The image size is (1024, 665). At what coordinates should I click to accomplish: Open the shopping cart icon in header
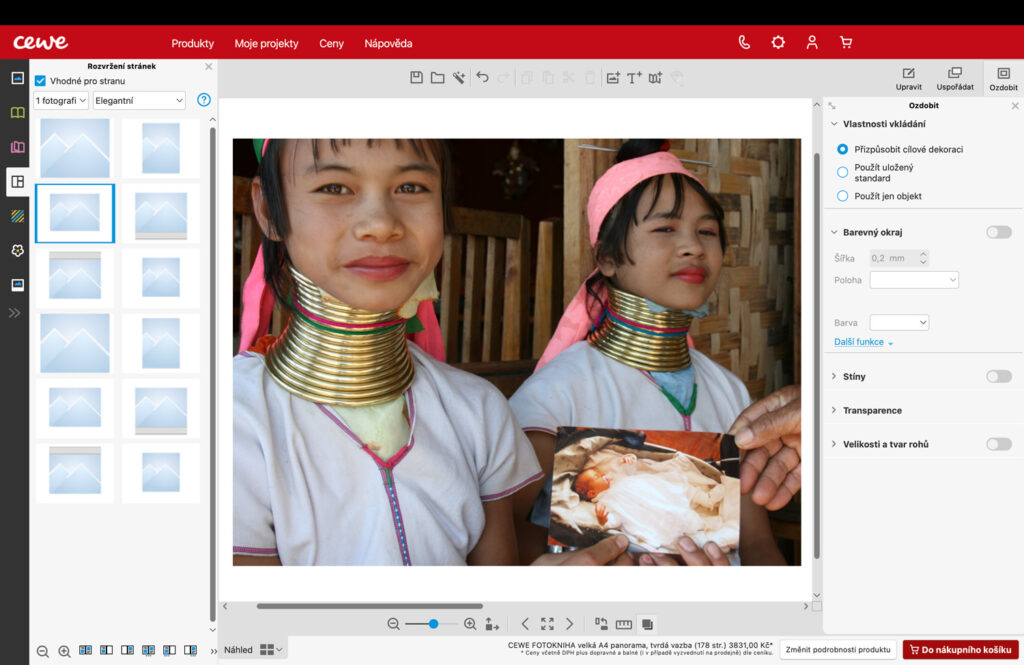(846, 42)
